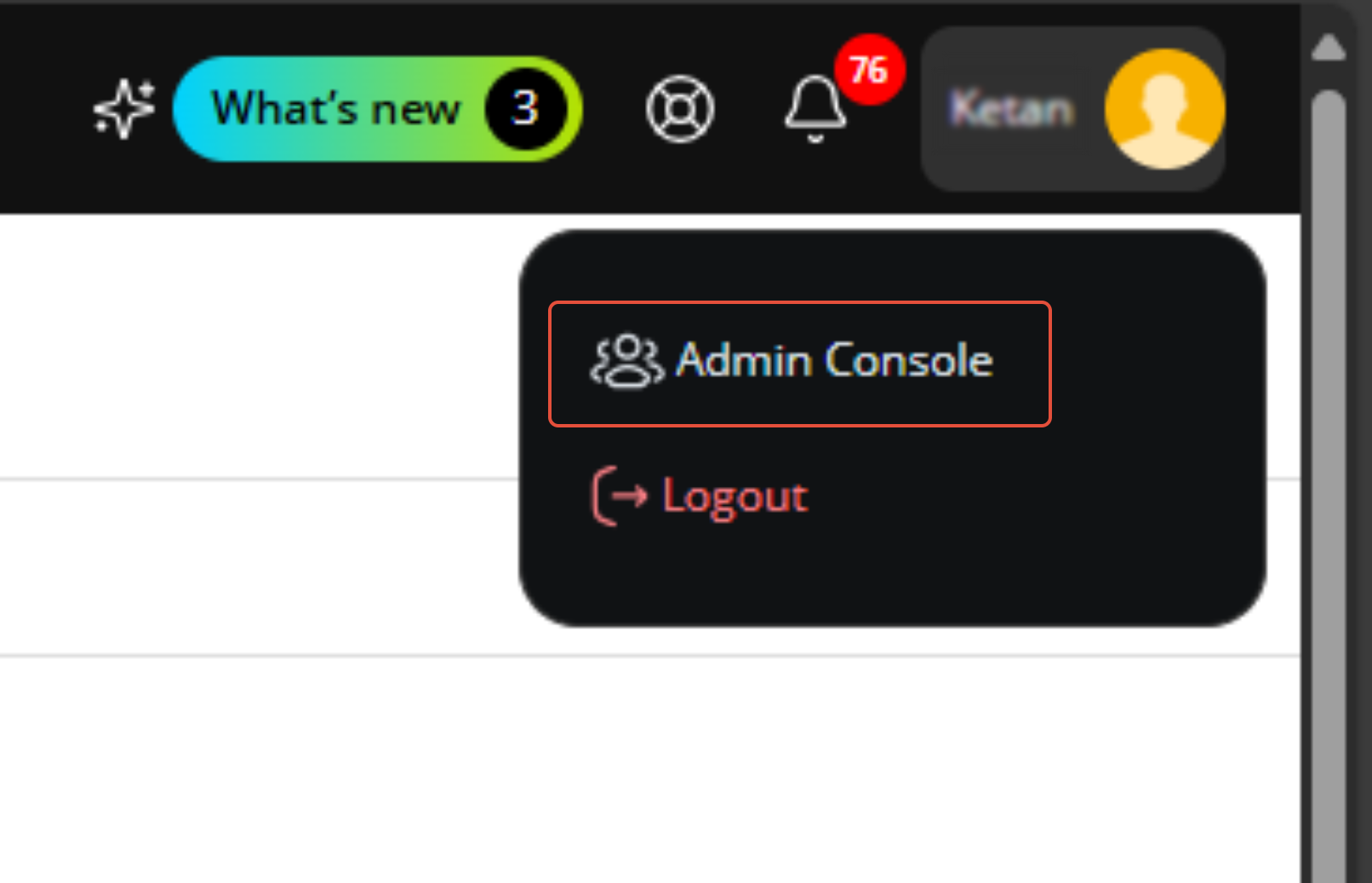1372x883 pixels.
Task: Open the help lifebuoy icon
Action: [679, 109]
